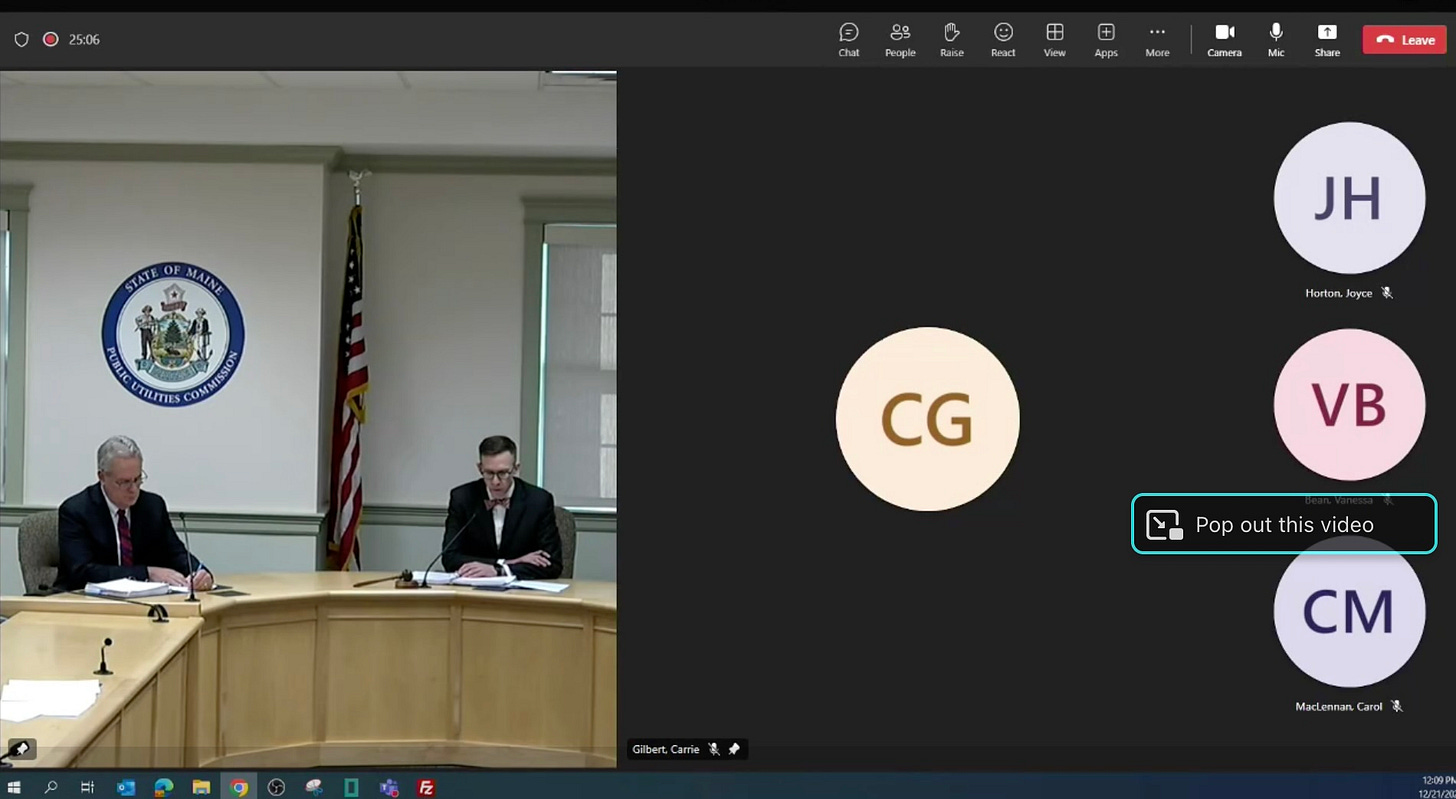Open the Windows Start menu
The width and height of the screenshot is (1456, 799).
click(14, 788)
